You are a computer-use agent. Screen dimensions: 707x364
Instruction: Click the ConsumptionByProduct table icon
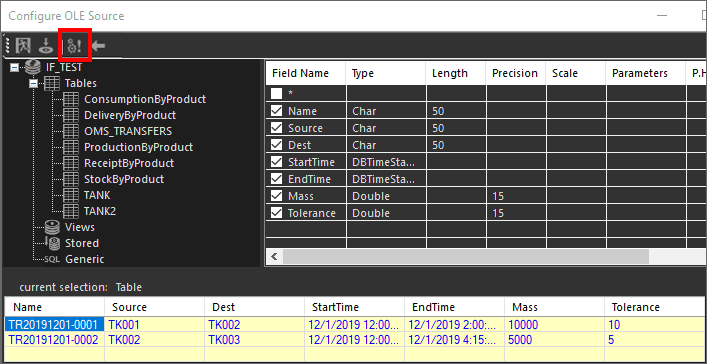coord(71,99)
